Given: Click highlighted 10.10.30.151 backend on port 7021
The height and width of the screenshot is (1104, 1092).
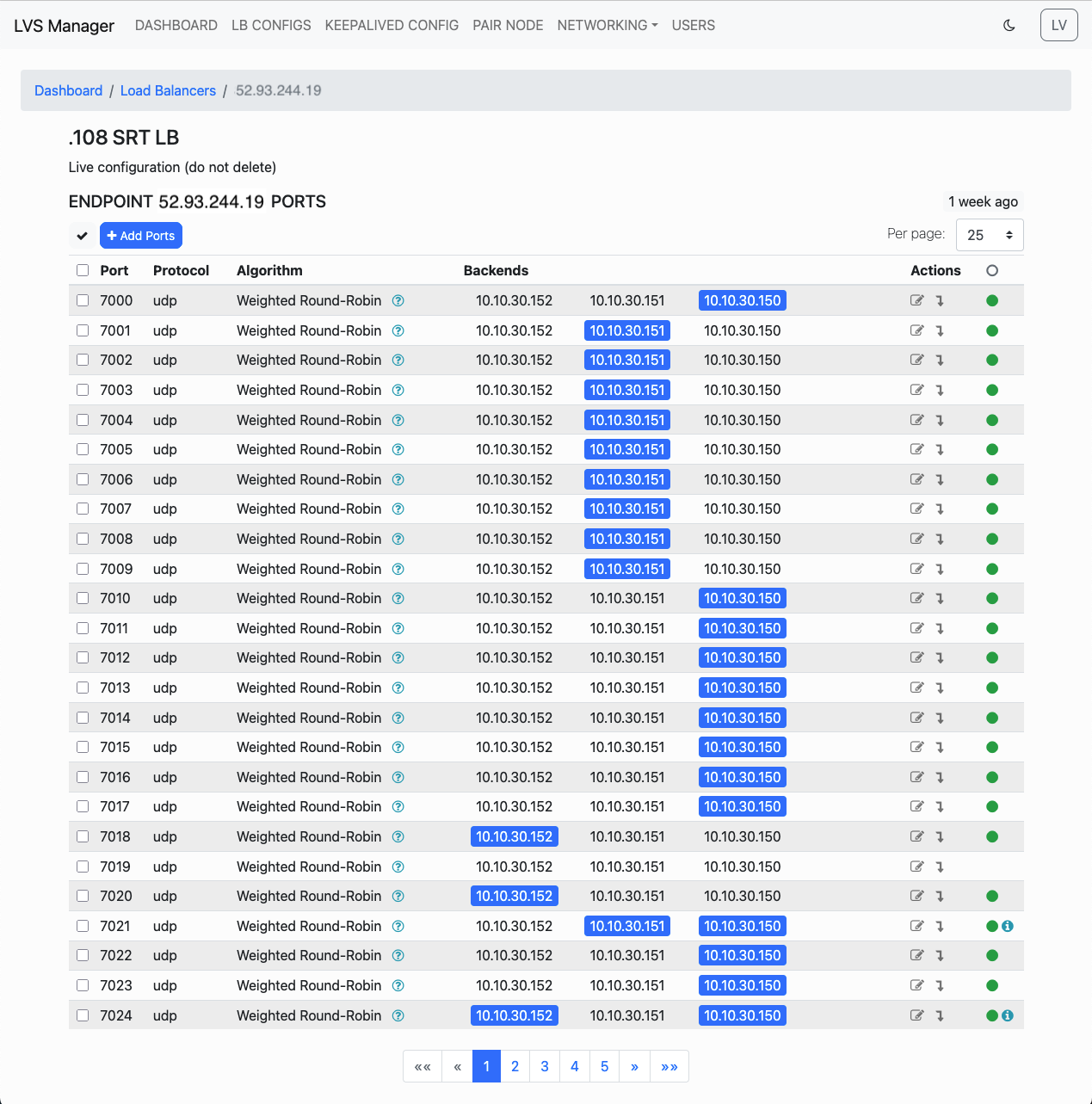Looking at the screenshot, I should pos(627,926).
